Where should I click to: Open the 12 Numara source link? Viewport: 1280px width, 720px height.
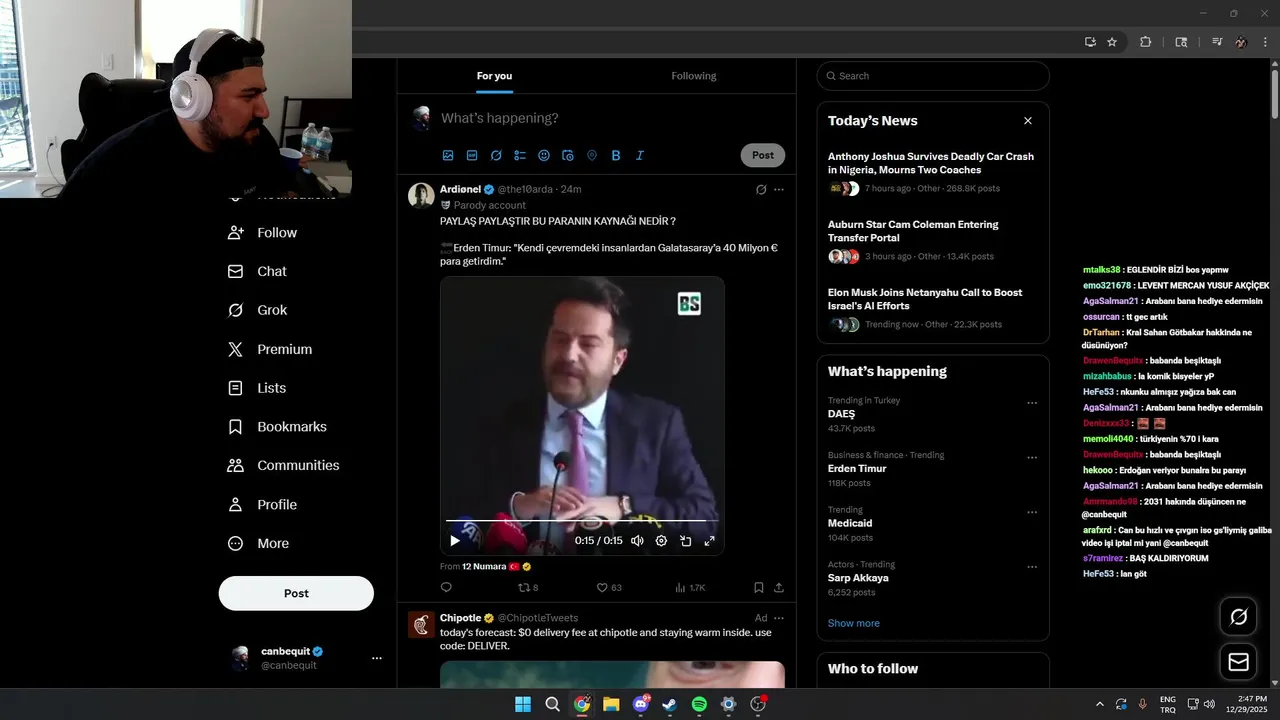(x=484, y=566)
